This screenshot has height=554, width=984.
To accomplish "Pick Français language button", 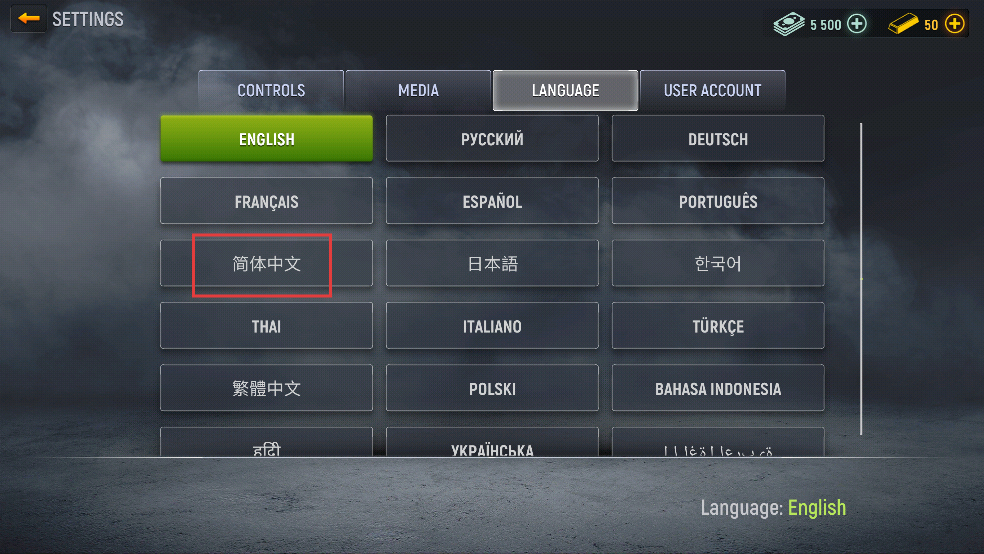I will pyautogui.click(x=267, y=201).
